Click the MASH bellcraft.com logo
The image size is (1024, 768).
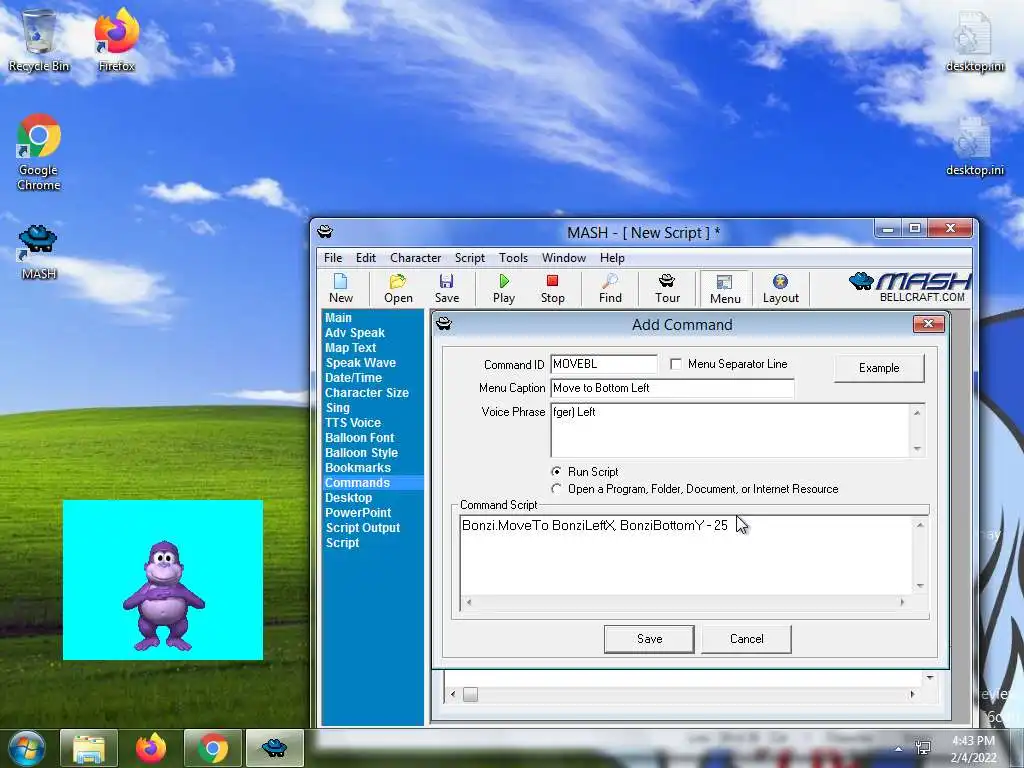click(910, 287)
